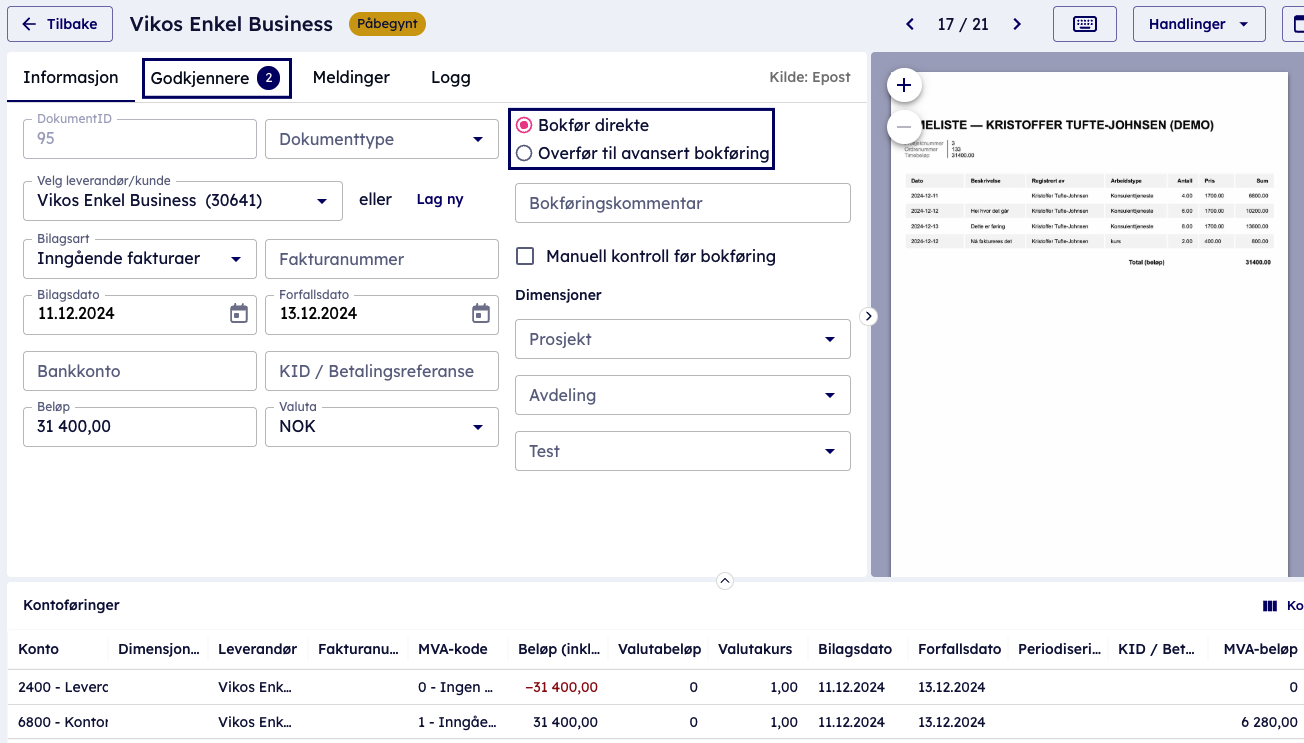Enable Manuell kontroll før bokføring checkbox
The image size is (1304, 743).
tap(525, 257)
